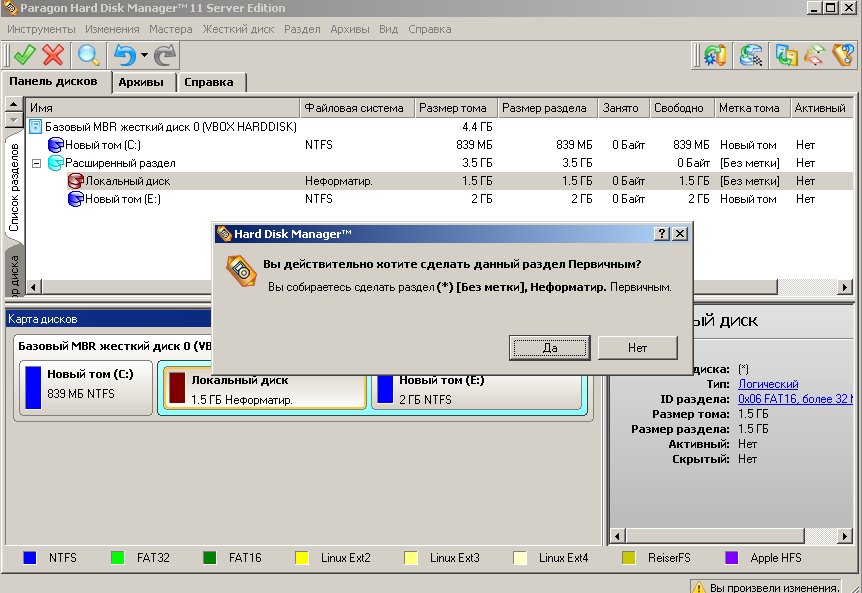
Task: Click the red X Discard changes icon
Action: click(54, 55)
